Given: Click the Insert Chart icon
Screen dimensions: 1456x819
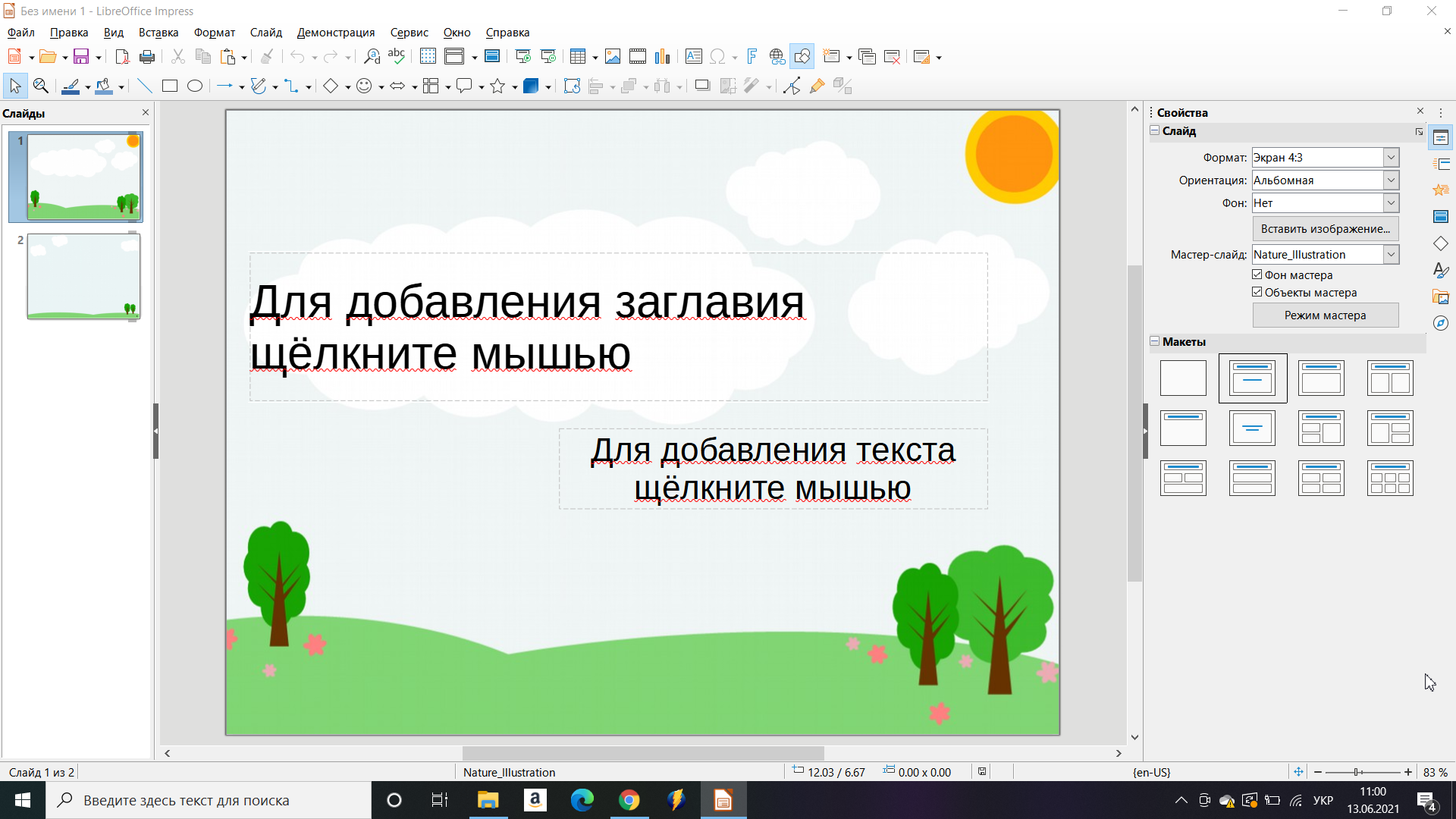Looking at the screenshot, I should click(x=662, y=57).
